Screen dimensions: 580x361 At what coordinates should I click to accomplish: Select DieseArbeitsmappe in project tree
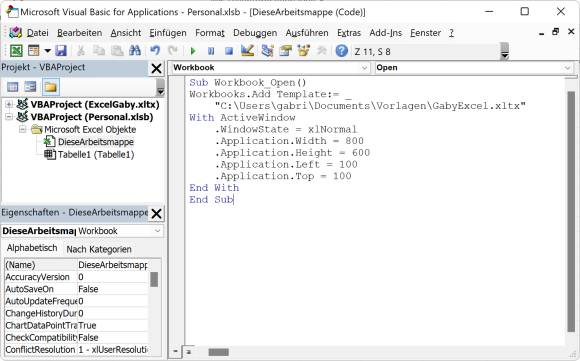point(96,142)
